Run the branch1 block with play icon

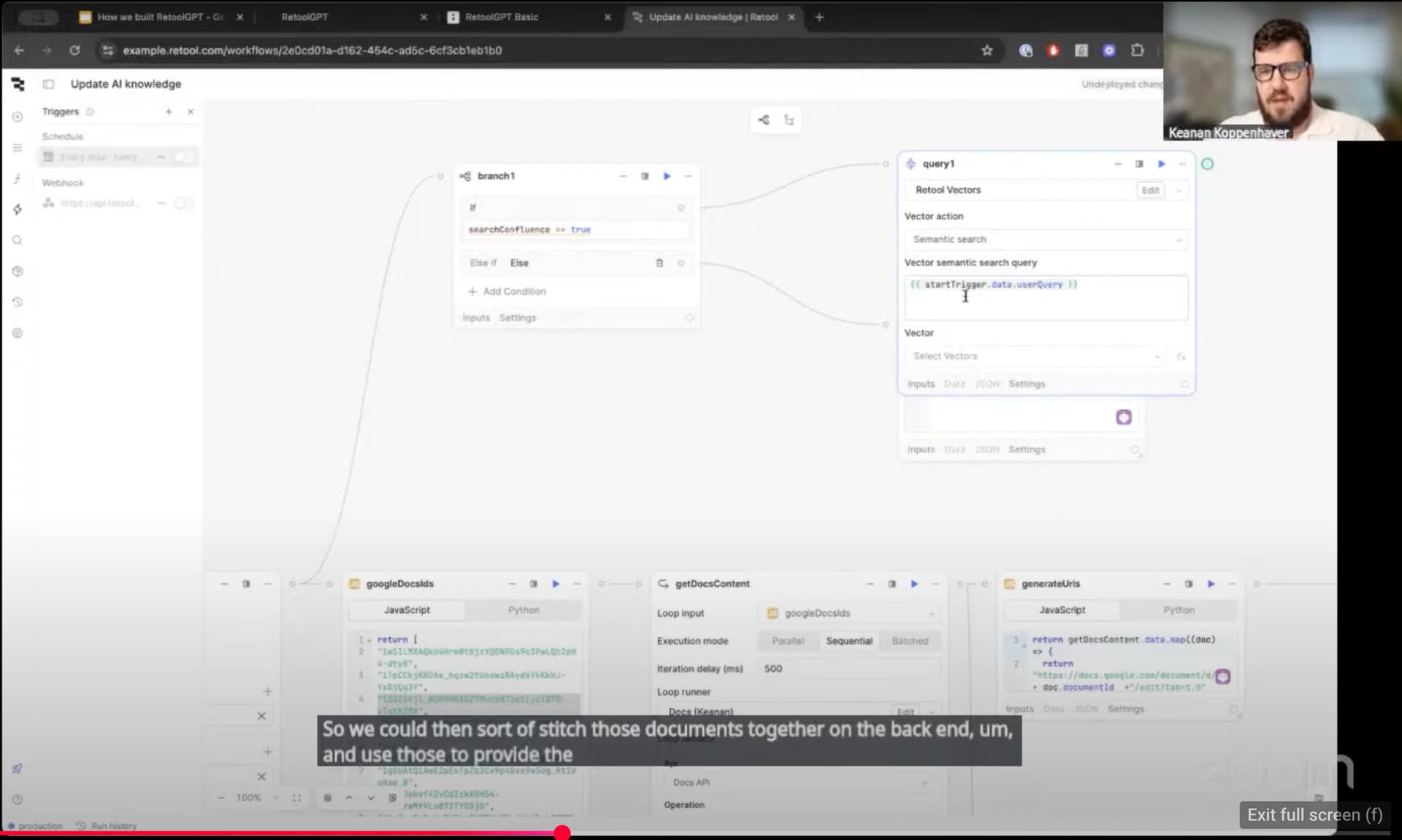coord(667,176)
